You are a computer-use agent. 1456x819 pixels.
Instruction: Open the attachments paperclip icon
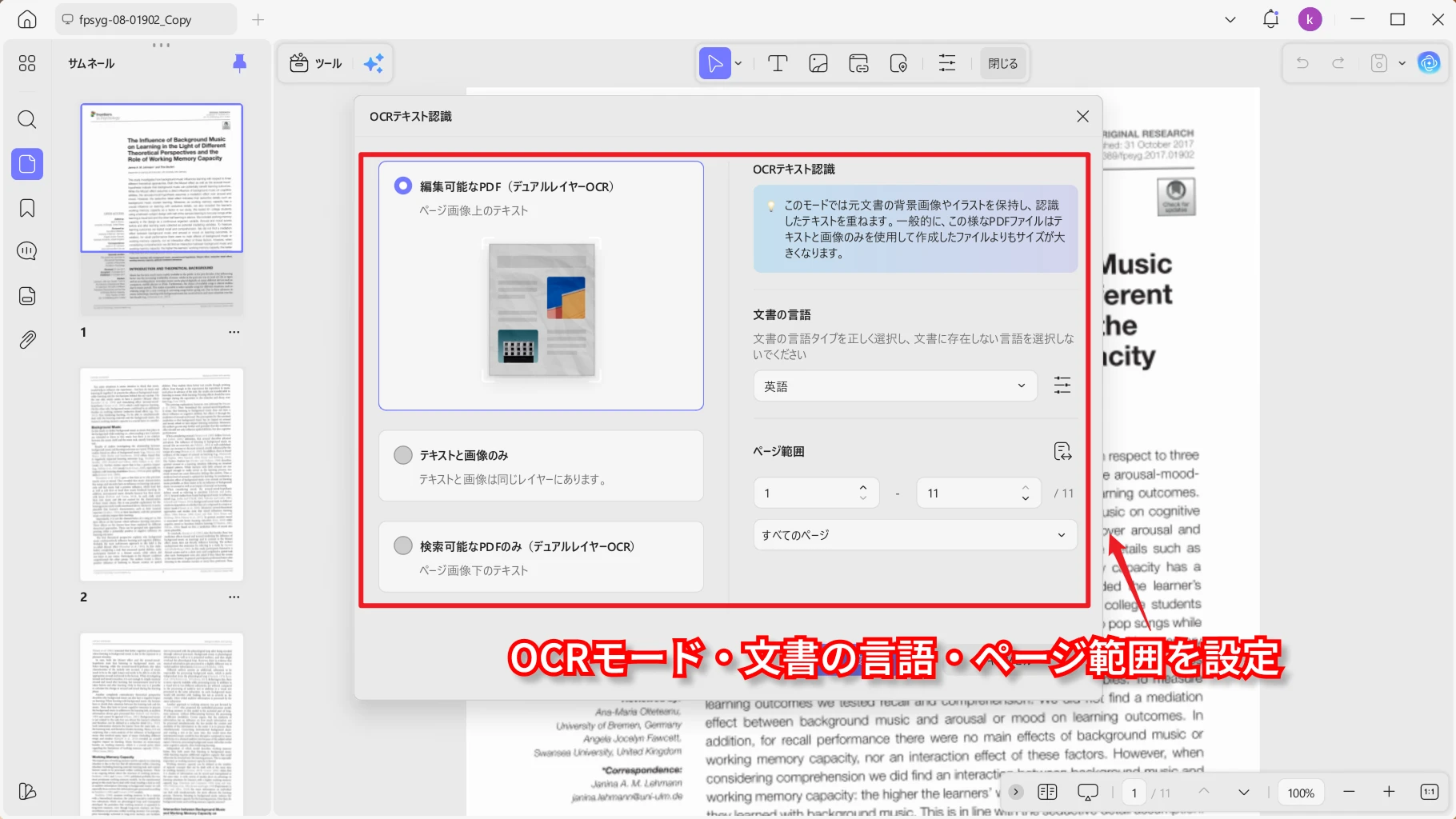click(x=27, y=340)
